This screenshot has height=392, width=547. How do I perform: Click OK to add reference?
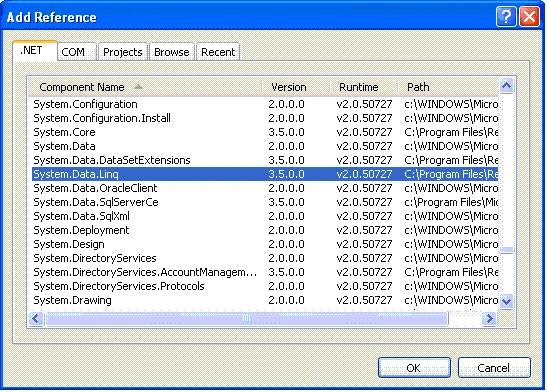point(414,368)
